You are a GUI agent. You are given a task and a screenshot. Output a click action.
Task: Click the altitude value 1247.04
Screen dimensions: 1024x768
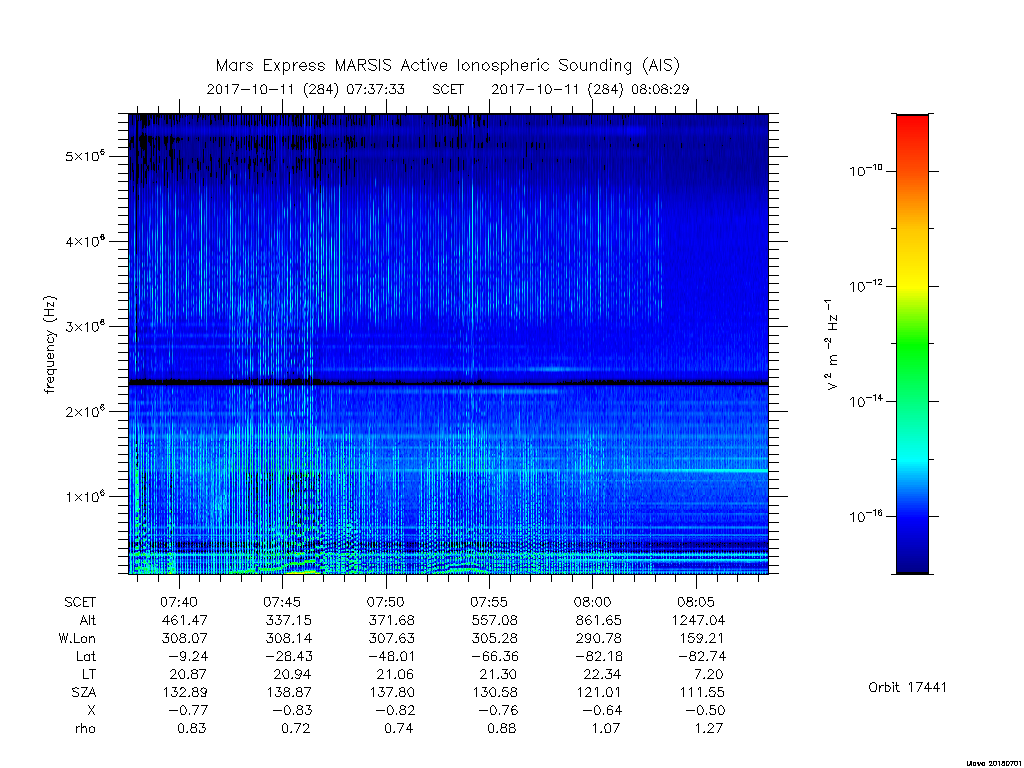pos(698,620)
